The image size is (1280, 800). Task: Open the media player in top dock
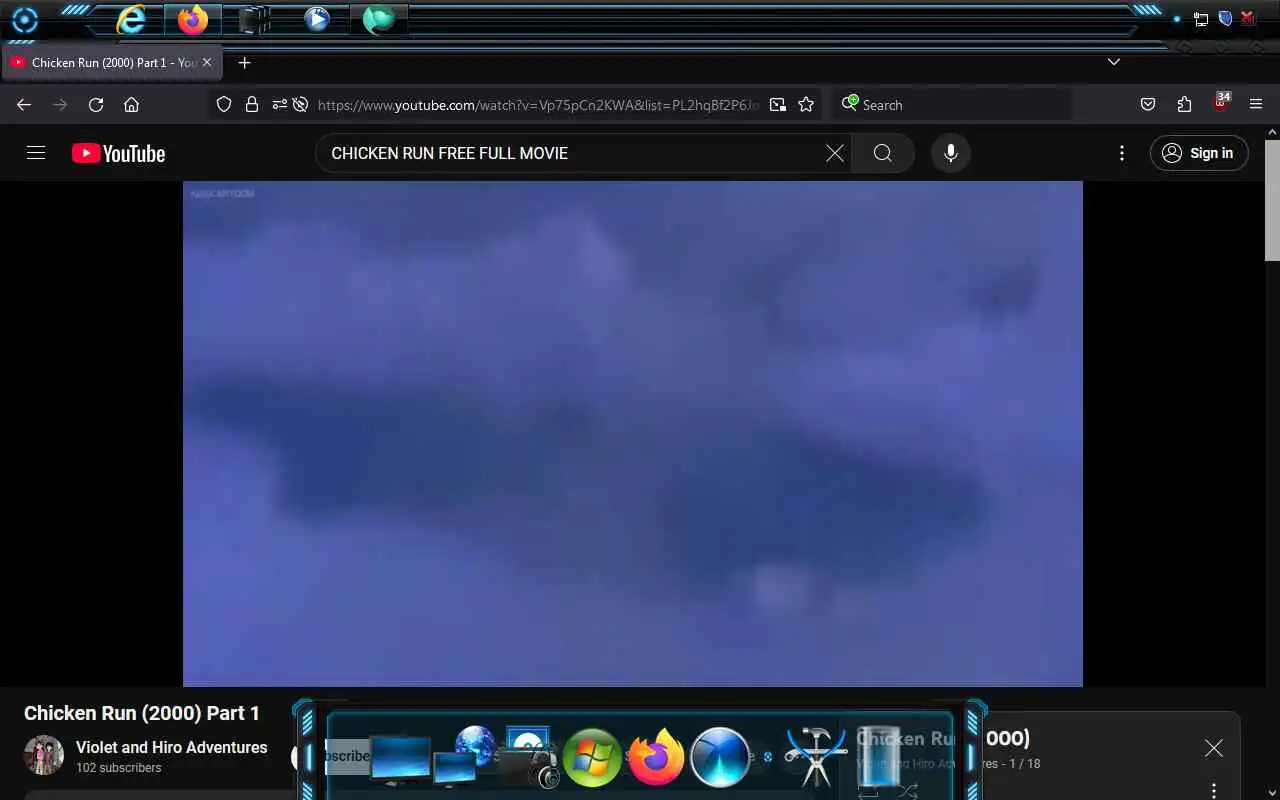pyautogui.click(x=317, y=19)
